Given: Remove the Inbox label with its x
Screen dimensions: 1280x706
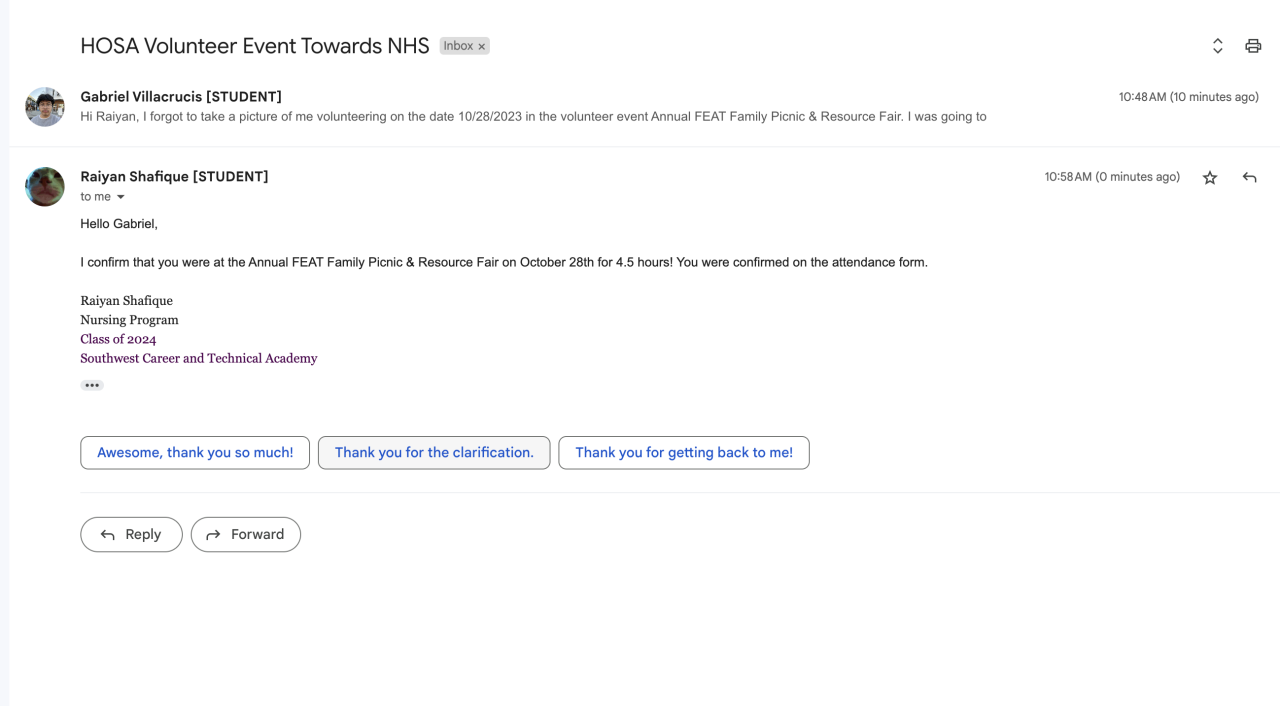Looking at the screenshot, I should [x=482, y=47].
